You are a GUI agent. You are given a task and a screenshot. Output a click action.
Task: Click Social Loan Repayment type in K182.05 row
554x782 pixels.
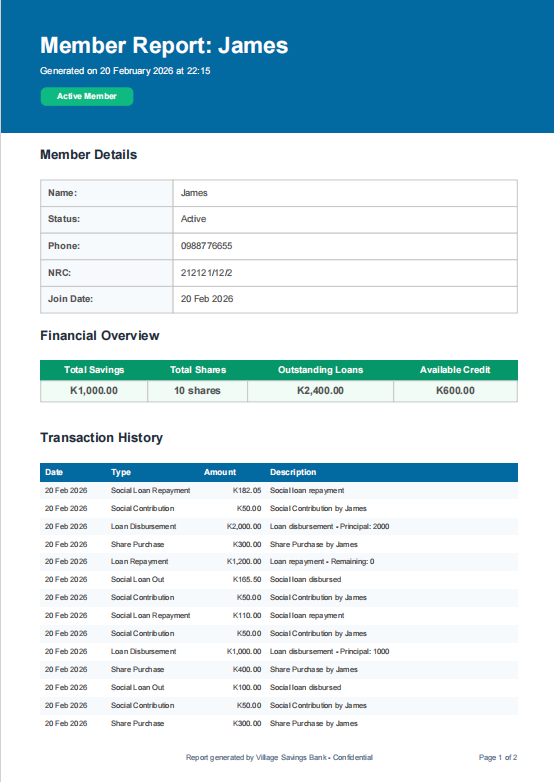(x=151, y=491)
